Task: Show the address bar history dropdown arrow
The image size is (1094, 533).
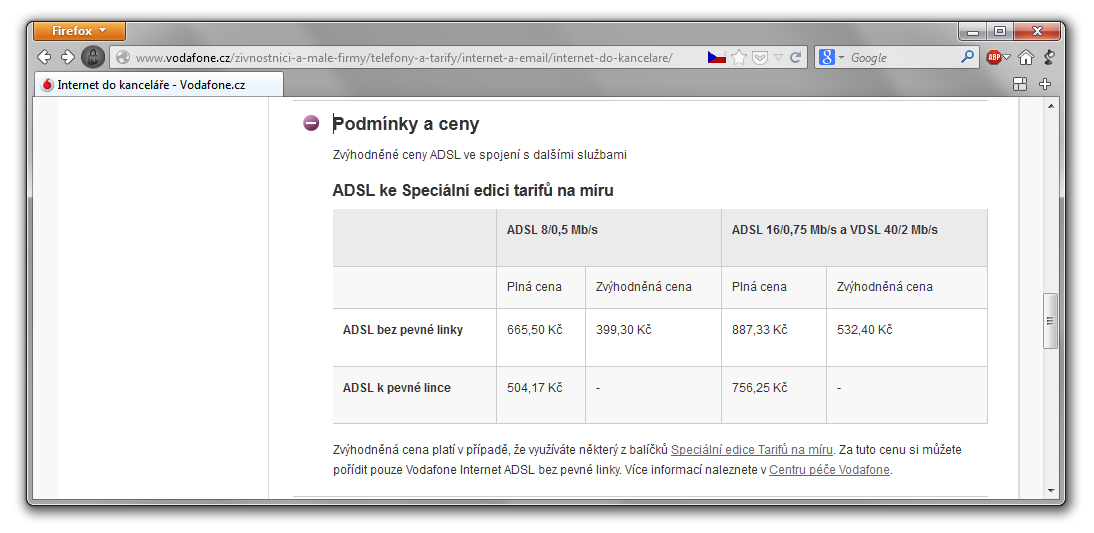Action: [x=778, y=58]
